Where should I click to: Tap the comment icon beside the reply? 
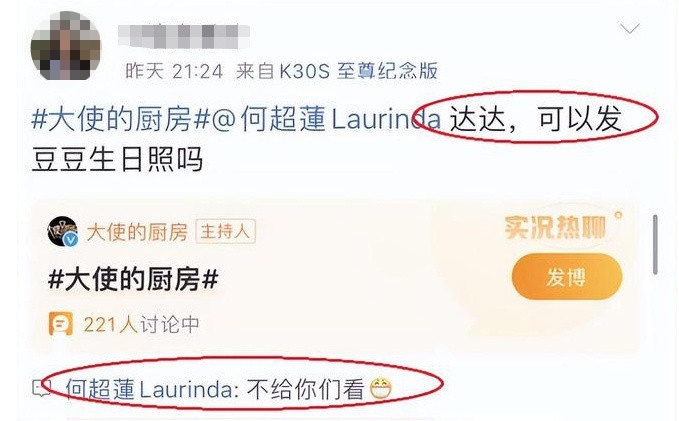(x=42, y=388)
